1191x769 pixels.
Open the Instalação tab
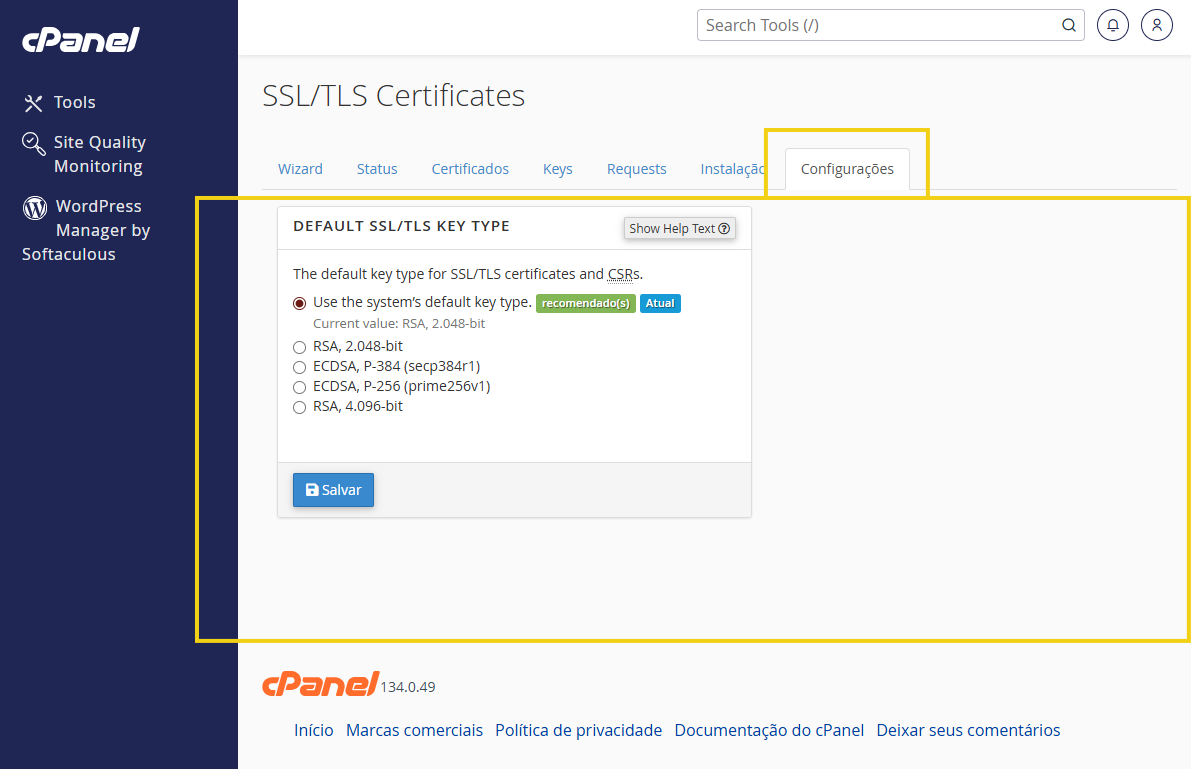(732, 169)
